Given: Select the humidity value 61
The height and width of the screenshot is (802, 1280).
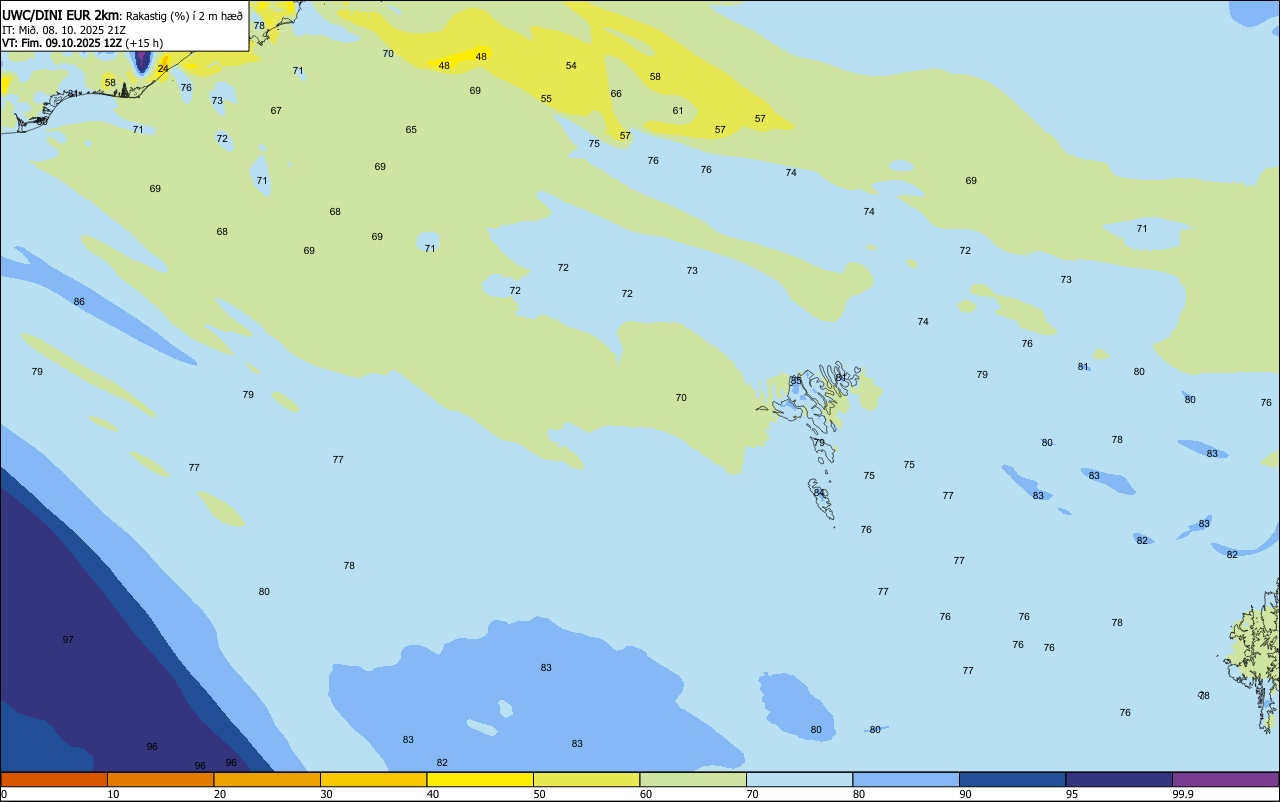Looking at the screenshot, I should 678,110.
